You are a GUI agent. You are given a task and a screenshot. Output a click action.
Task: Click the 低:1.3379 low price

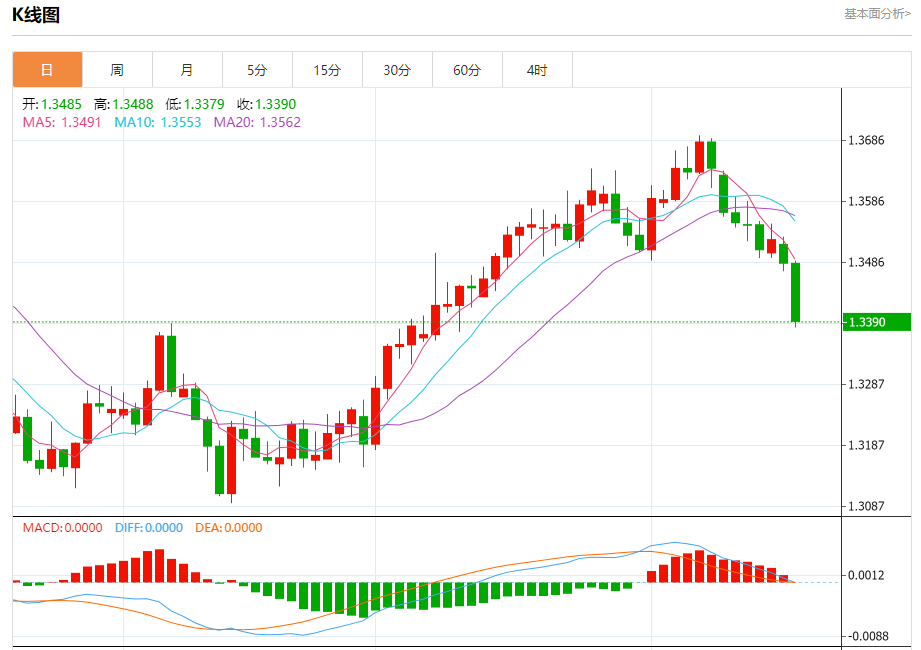pos(195,104)
